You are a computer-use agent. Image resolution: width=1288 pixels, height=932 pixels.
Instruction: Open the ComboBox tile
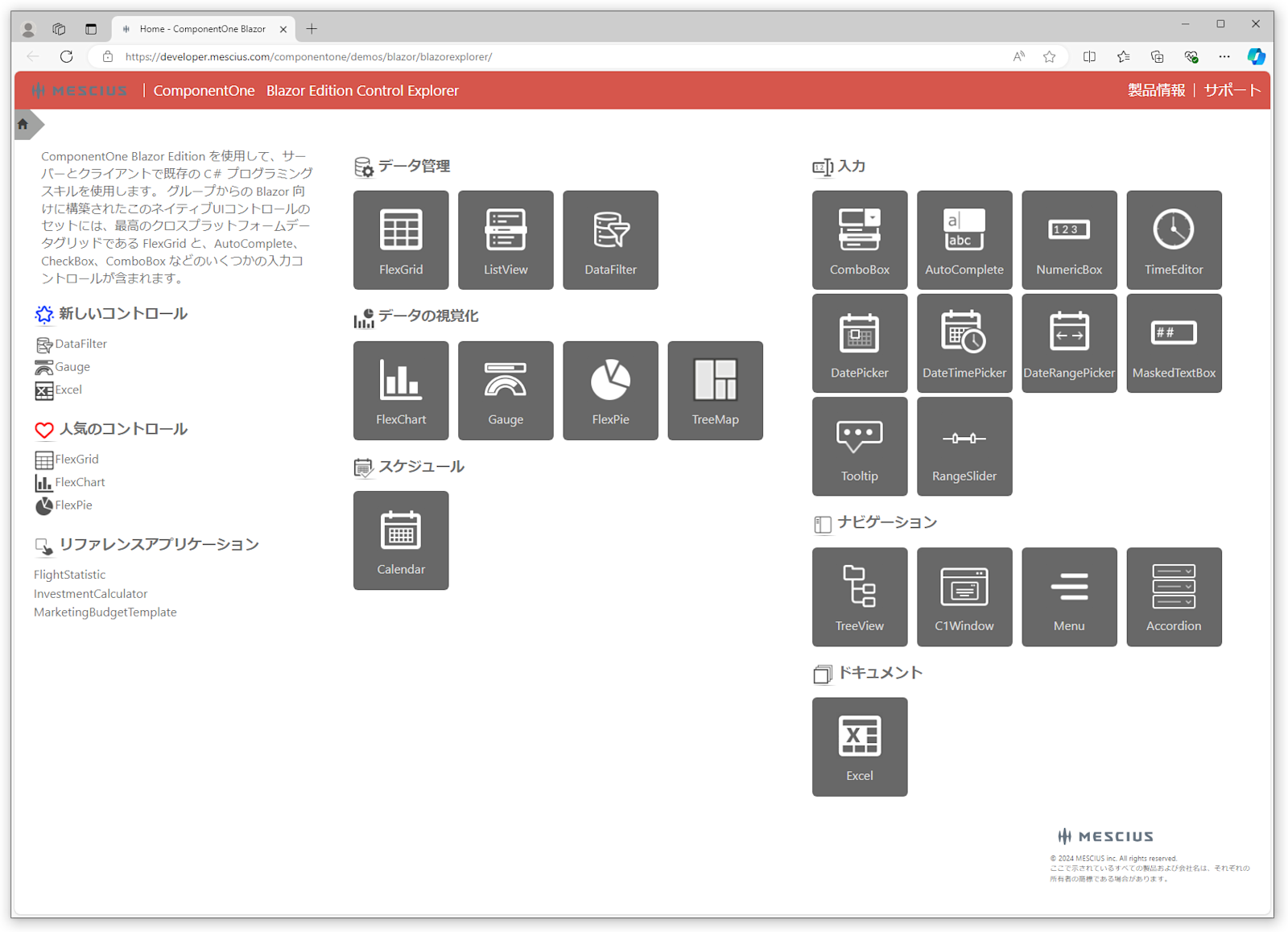[x=860, y=240]
